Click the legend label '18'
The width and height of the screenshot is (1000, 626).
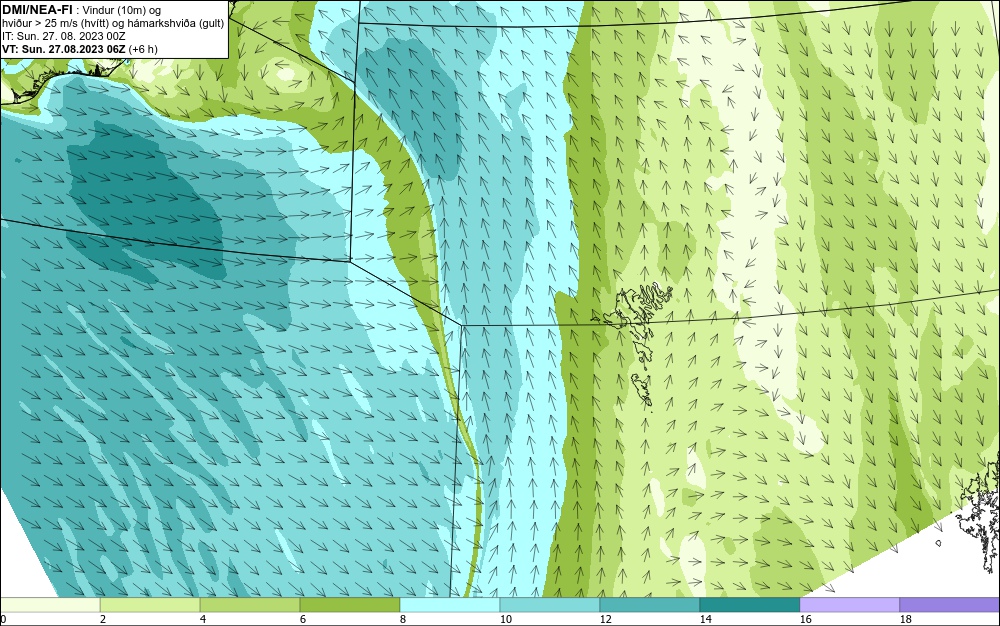[905, 619]
